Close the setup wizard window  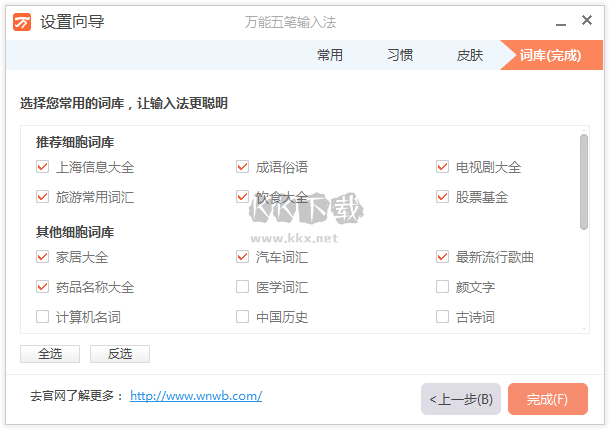pos(587,20)
